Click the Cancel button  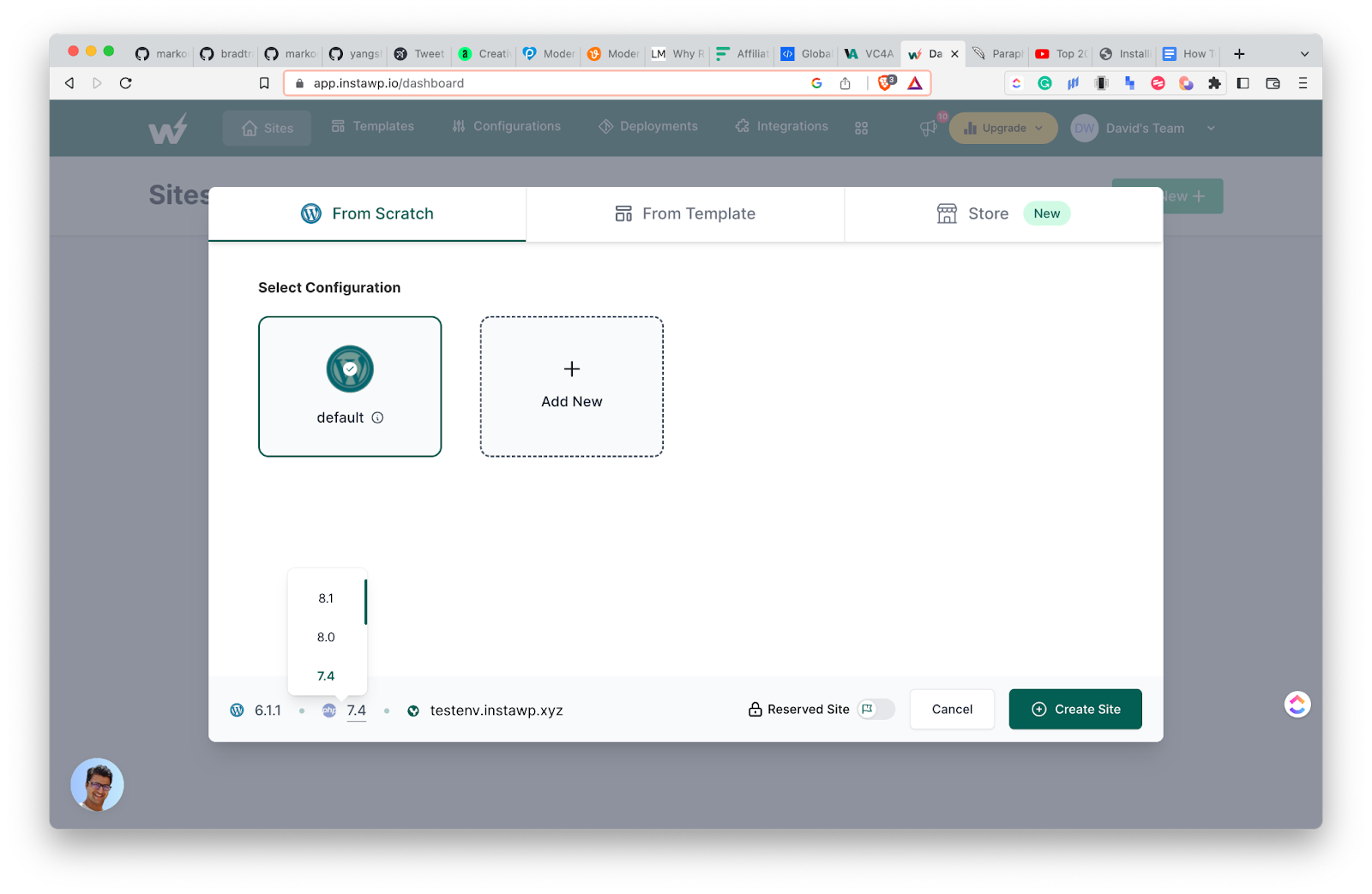click(x=952, y=710)
